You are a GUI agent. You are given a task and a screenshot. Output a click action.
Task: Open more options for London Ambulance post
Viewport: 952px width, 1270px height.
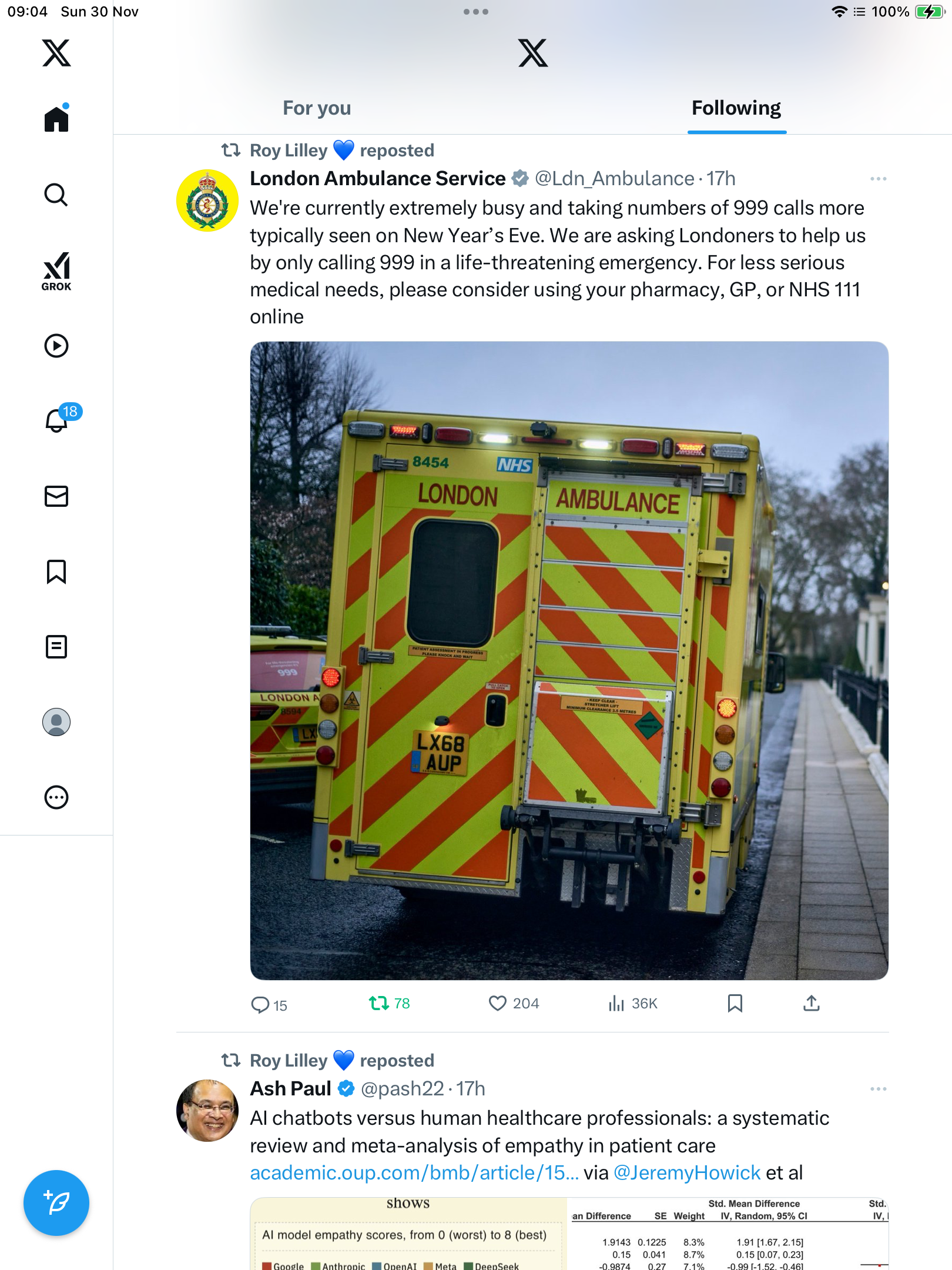878,179
